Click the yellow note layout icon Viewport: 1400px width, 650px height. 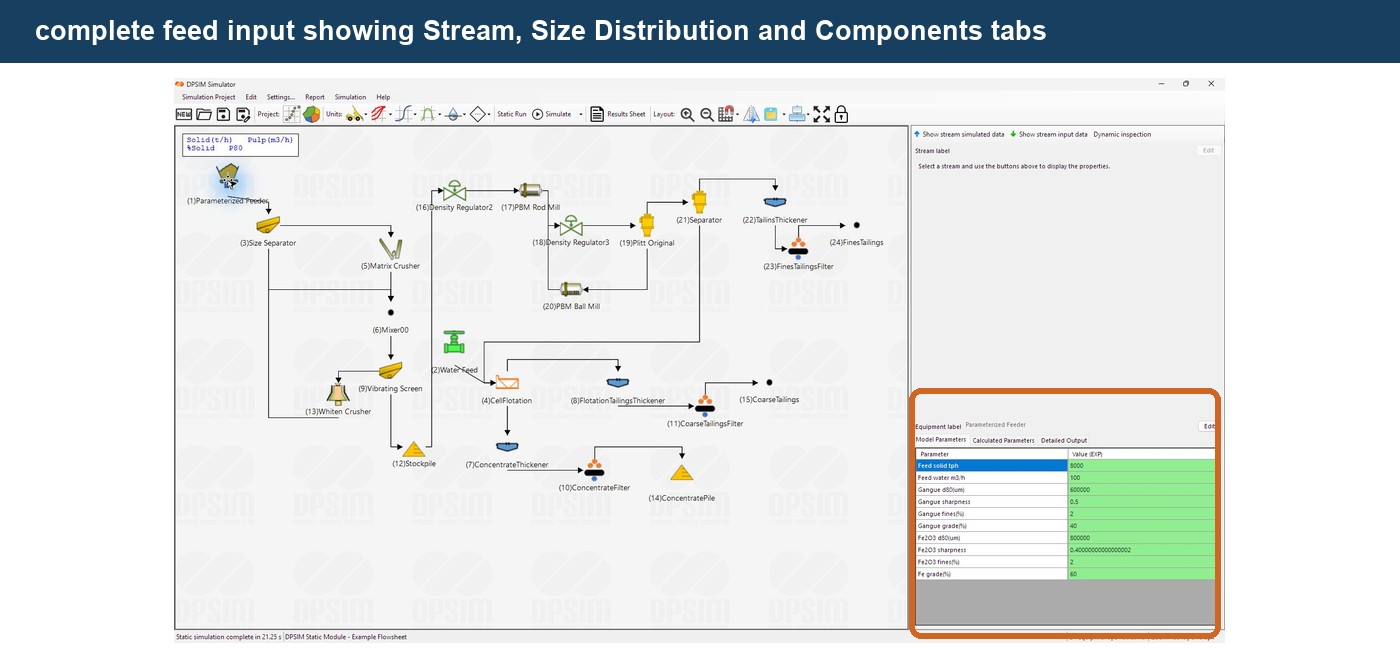pyautogui.click(x=771, y=114)
